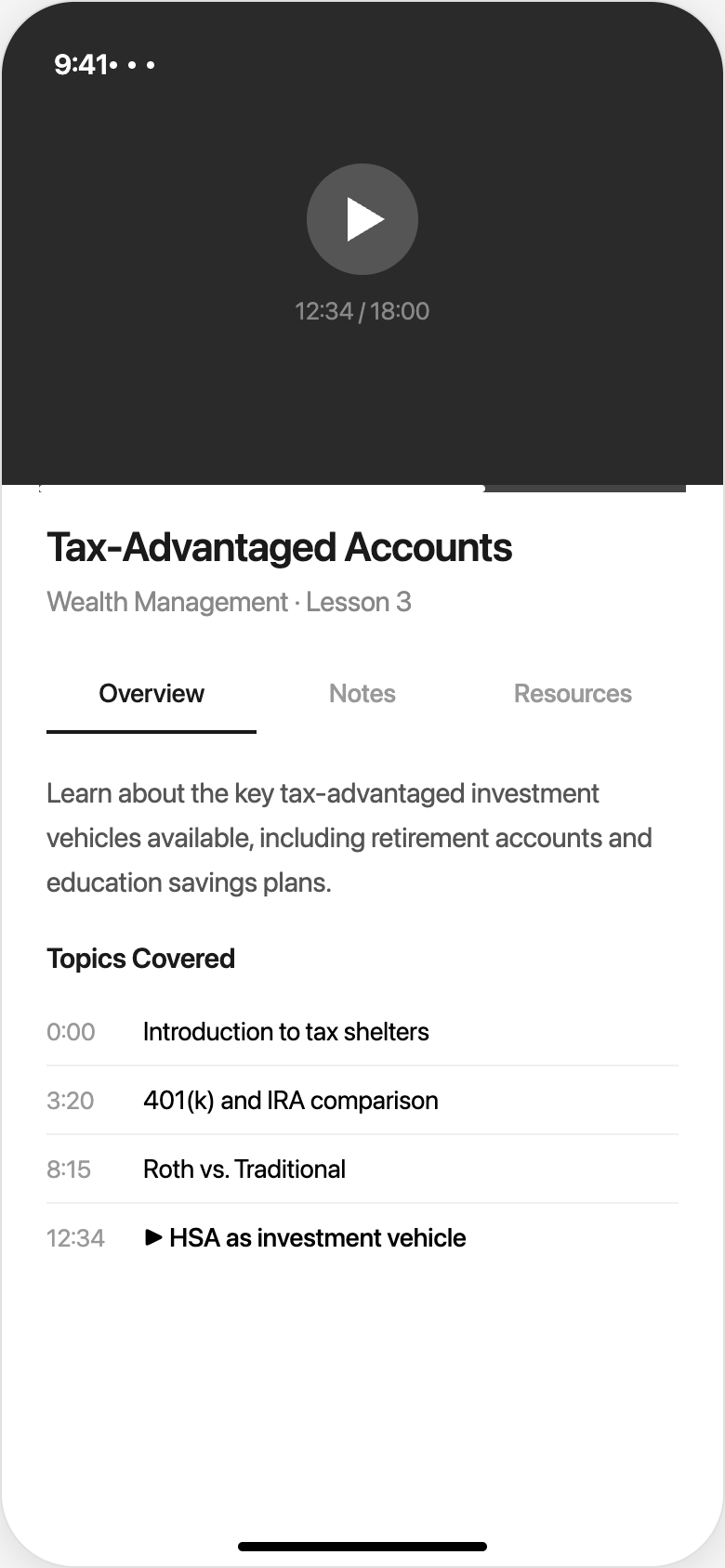Tap the home indicator bar at bottom
725x1568 pixels.
[362, 1547]
